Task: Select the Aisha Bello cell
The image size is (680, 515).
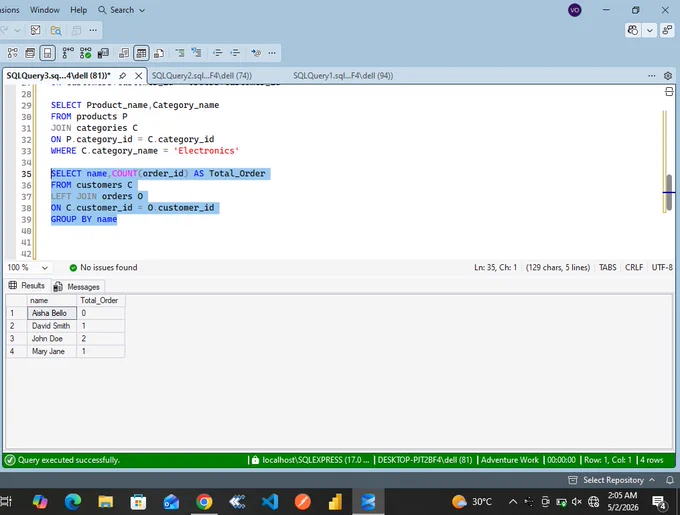Action: pyautogui.click(x=52, y=313)
